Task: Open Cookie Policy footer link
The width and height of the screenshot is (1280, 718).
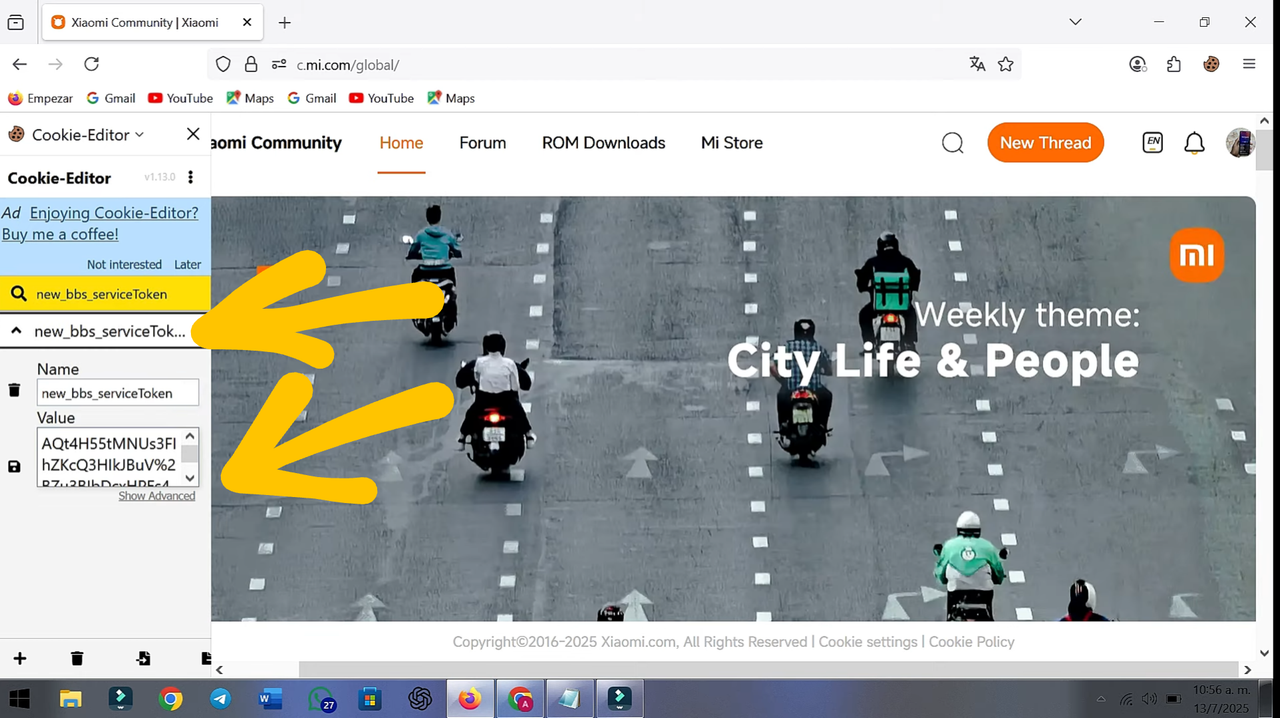Action: pos(972,642)
